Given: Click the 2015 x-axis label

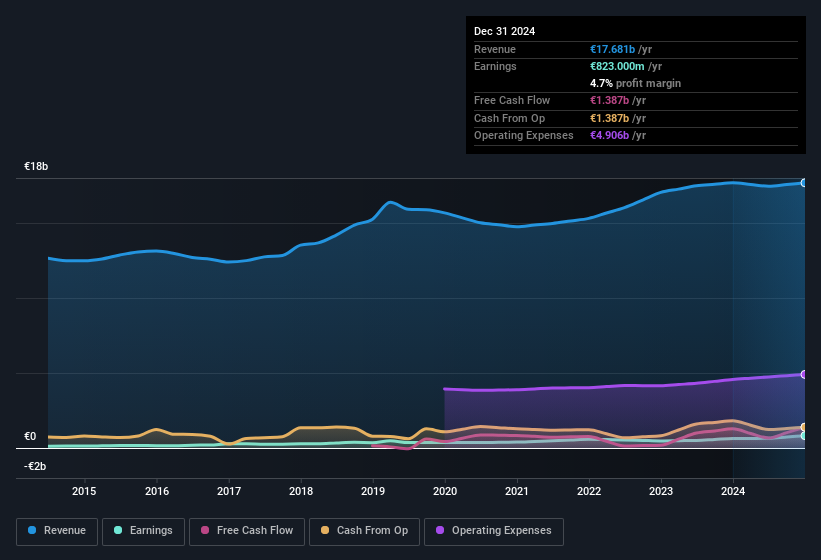Looking at the screenshot, I should (84, 491).
